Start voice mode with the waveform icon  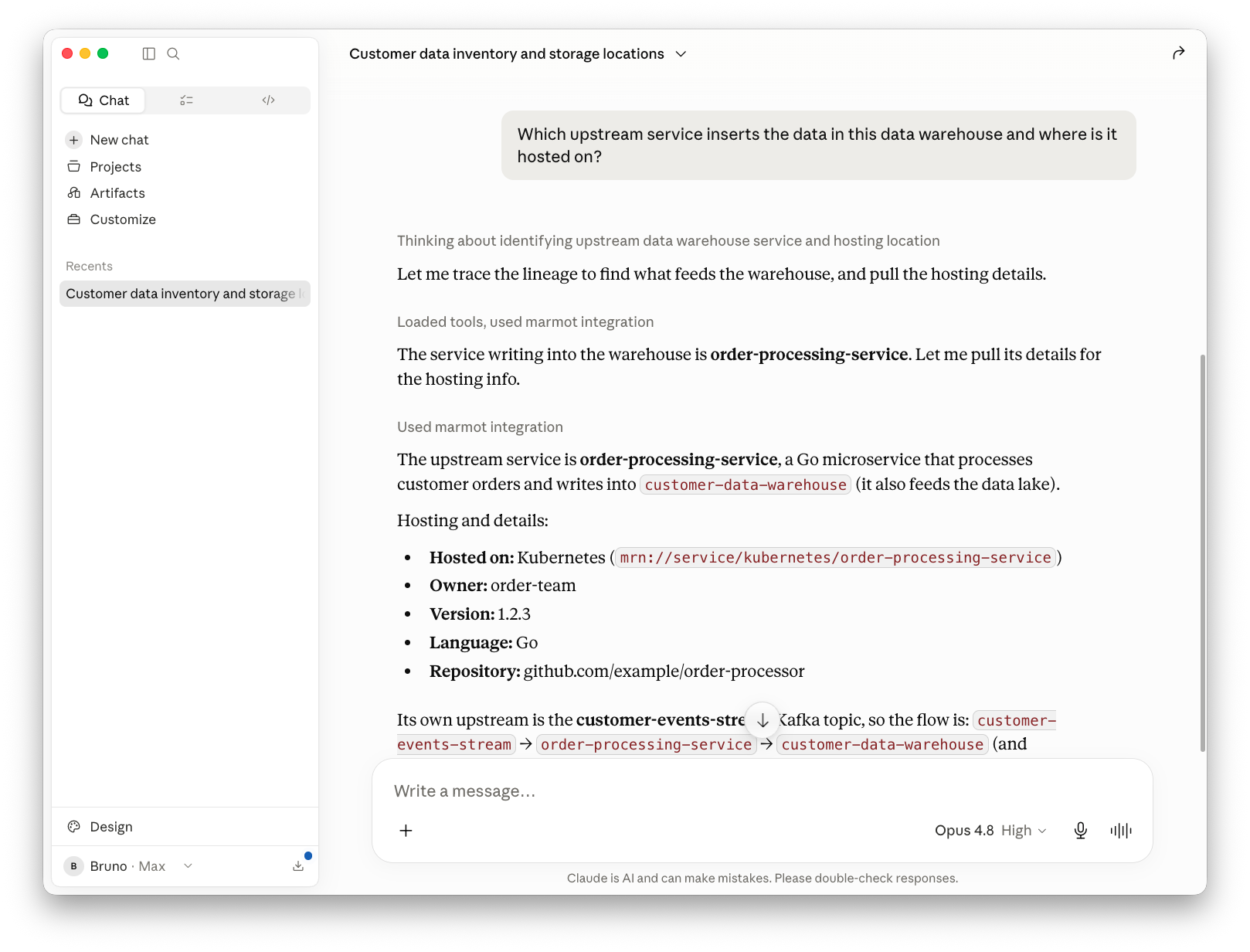pyautogui.click(x=1121, y=831)
